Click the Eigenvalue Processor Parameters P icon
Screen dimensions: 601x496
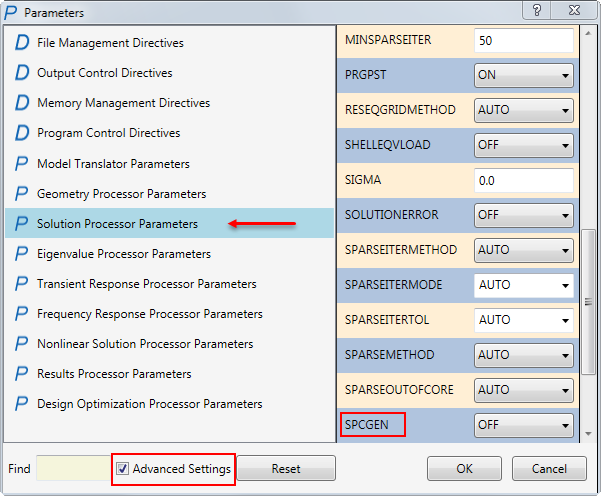(x=22, y=254)
